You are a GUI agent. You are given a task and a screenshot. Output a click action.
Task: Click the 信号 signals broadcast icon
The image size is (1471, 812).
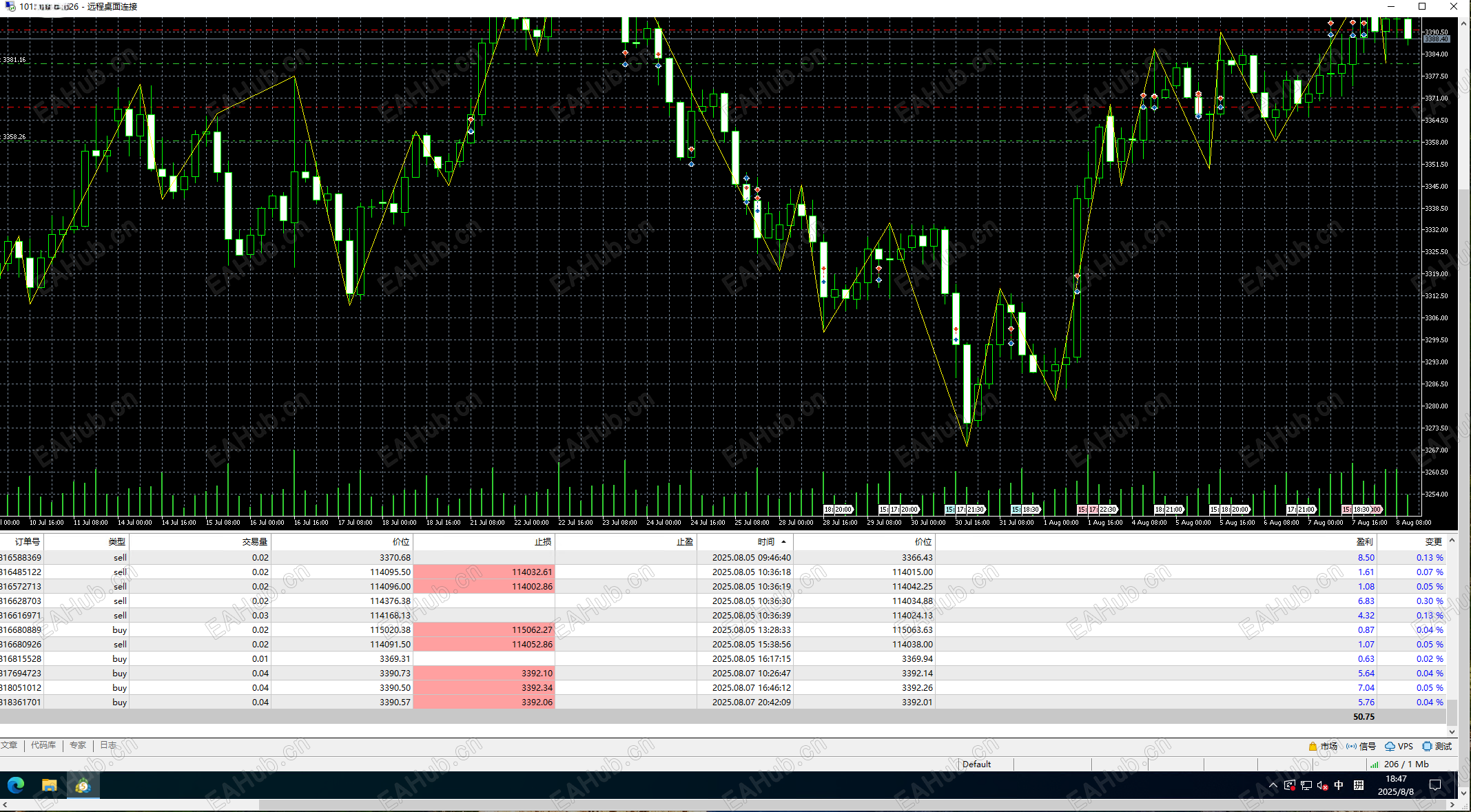[x=1351, y=747]
